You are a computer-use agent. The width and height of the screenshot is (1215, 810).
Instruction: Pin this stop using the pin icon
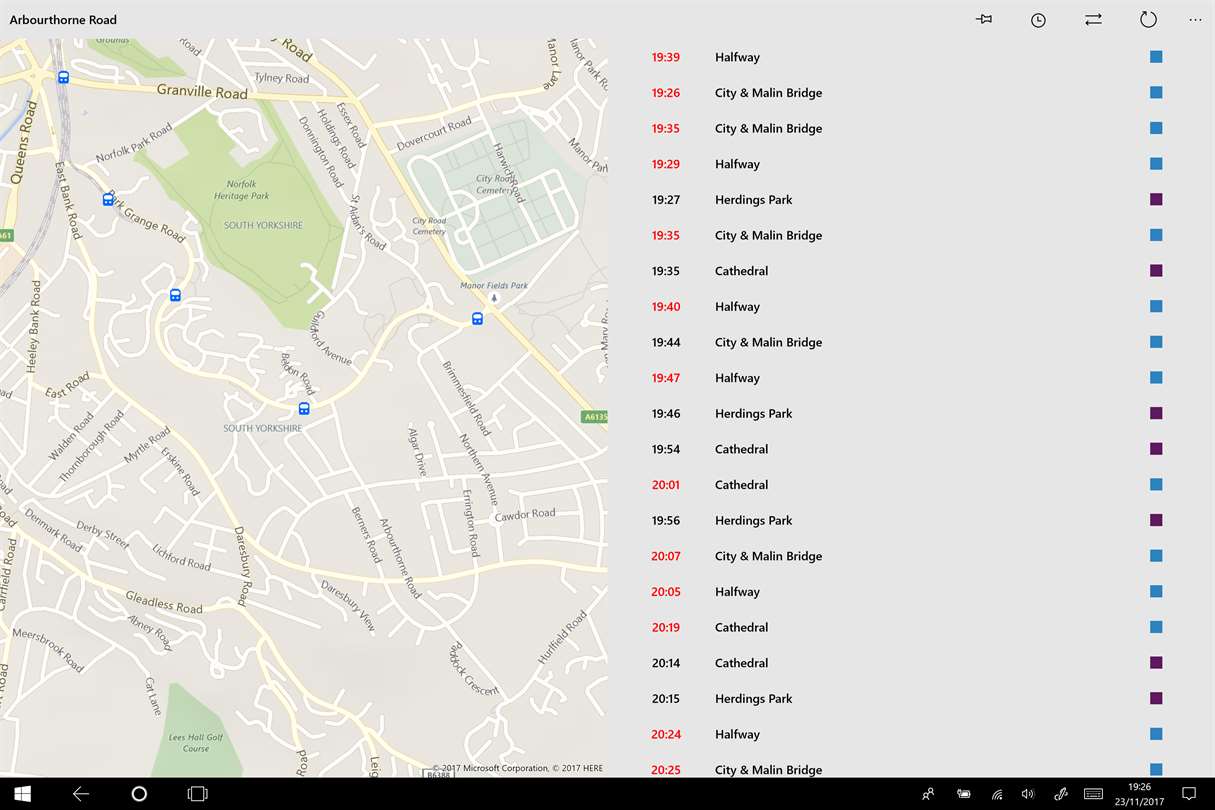point(984,20)
